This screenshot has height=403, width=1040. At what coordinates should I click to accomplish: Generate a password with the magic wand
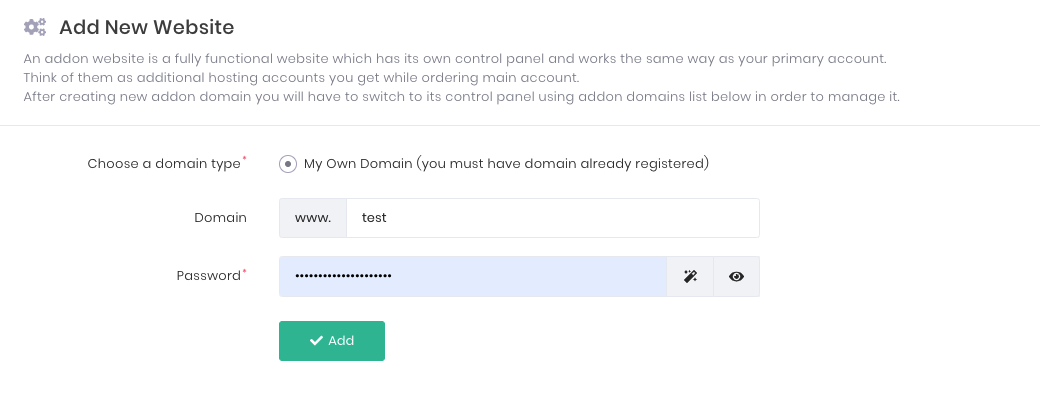click(x=690, y=277)
